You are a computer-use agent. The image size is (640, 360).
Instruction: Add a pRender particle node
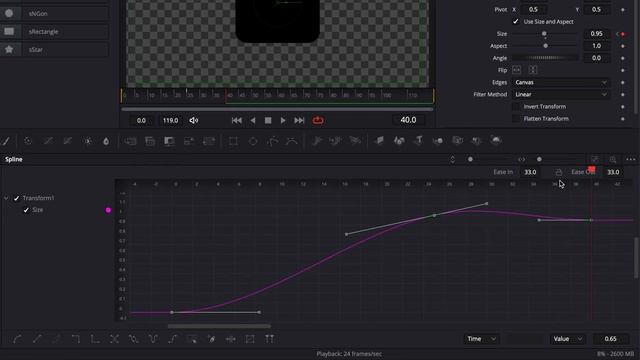point(356,141)
